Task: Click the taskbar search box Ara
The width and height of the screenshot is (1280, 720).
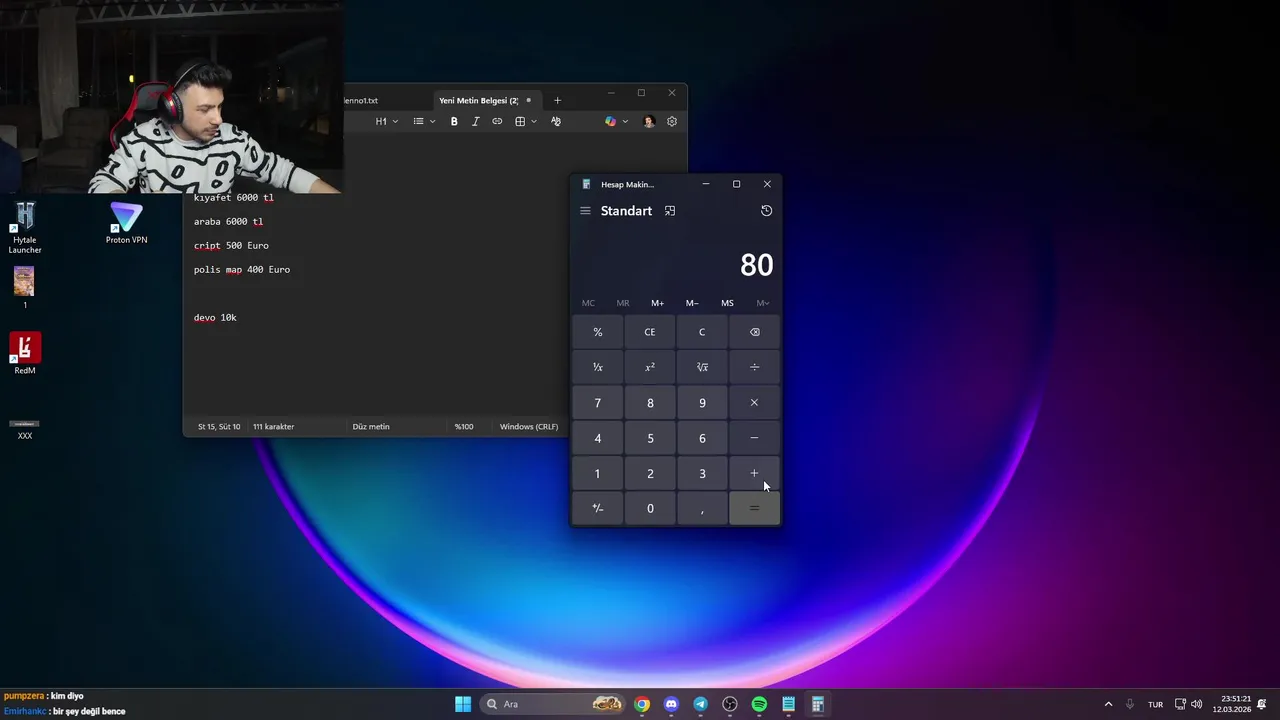Action: pos(554,704)
